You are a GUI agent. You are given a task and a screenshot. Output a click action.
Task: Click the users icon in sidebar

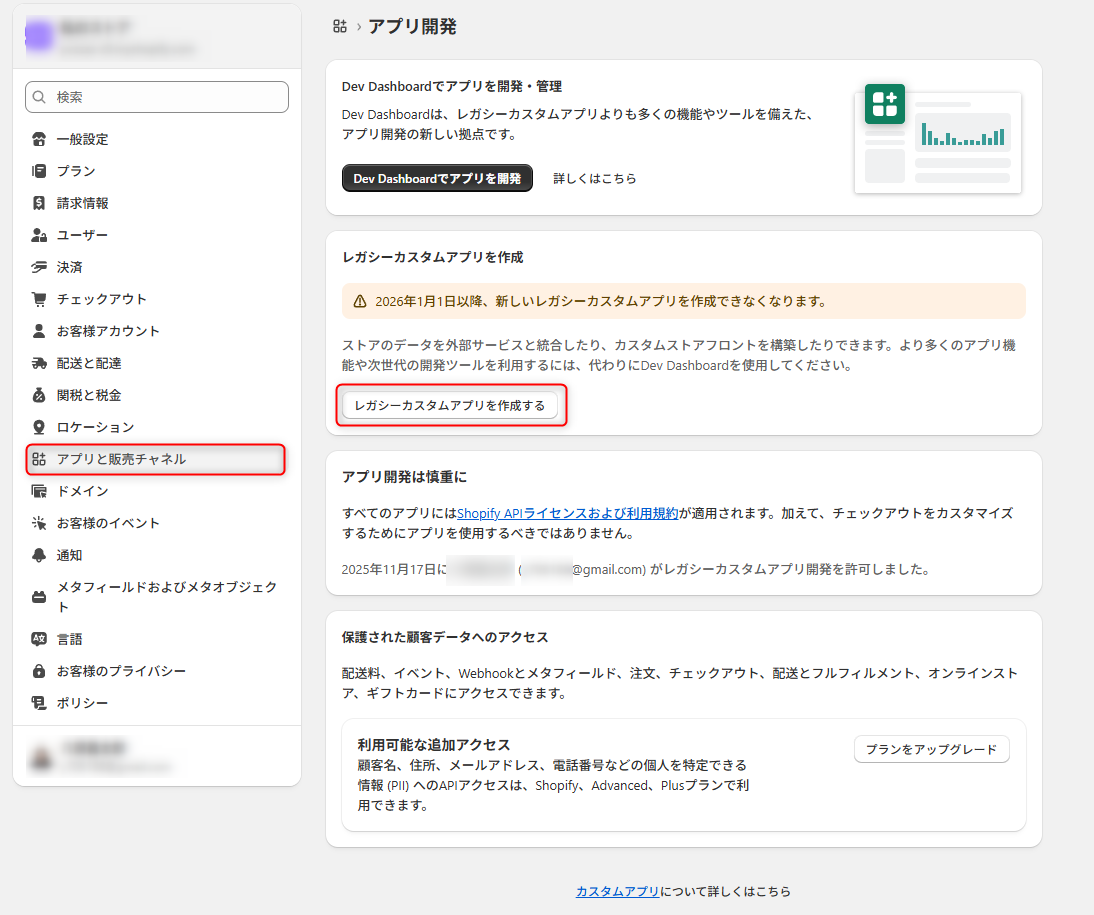[x=39, y=235]
